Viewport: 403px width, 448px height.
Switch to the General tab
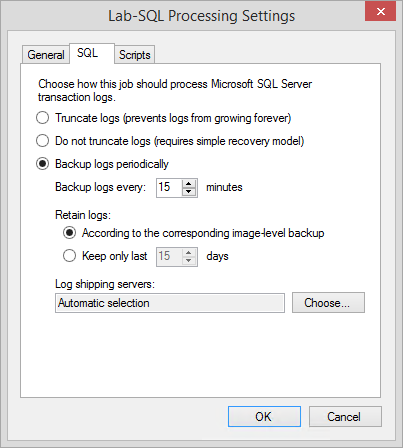click(x=46, y=55)
